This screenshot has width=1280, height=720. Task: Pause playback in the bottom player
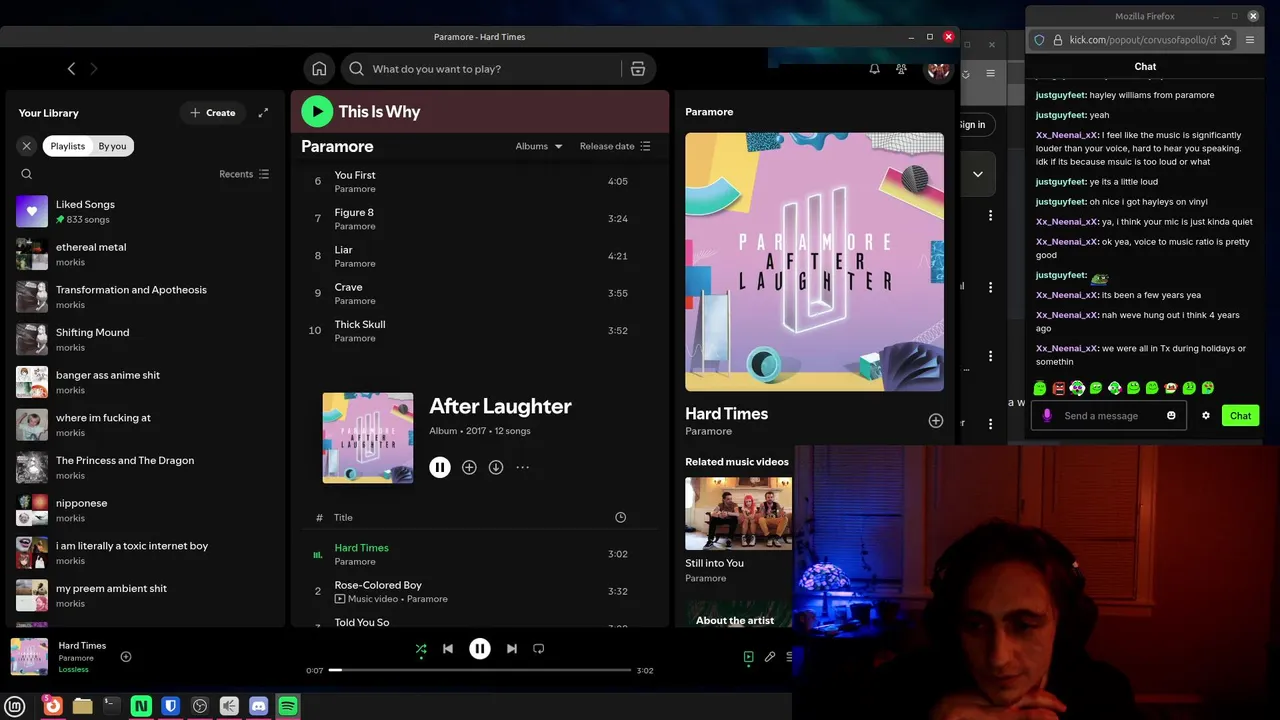tap(480, 649)
